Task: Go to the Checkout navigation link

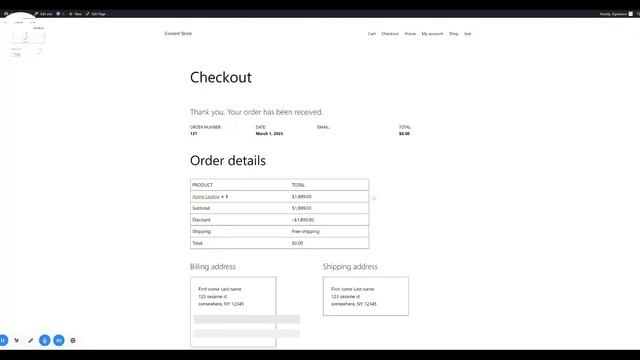Action: point(390,34)
